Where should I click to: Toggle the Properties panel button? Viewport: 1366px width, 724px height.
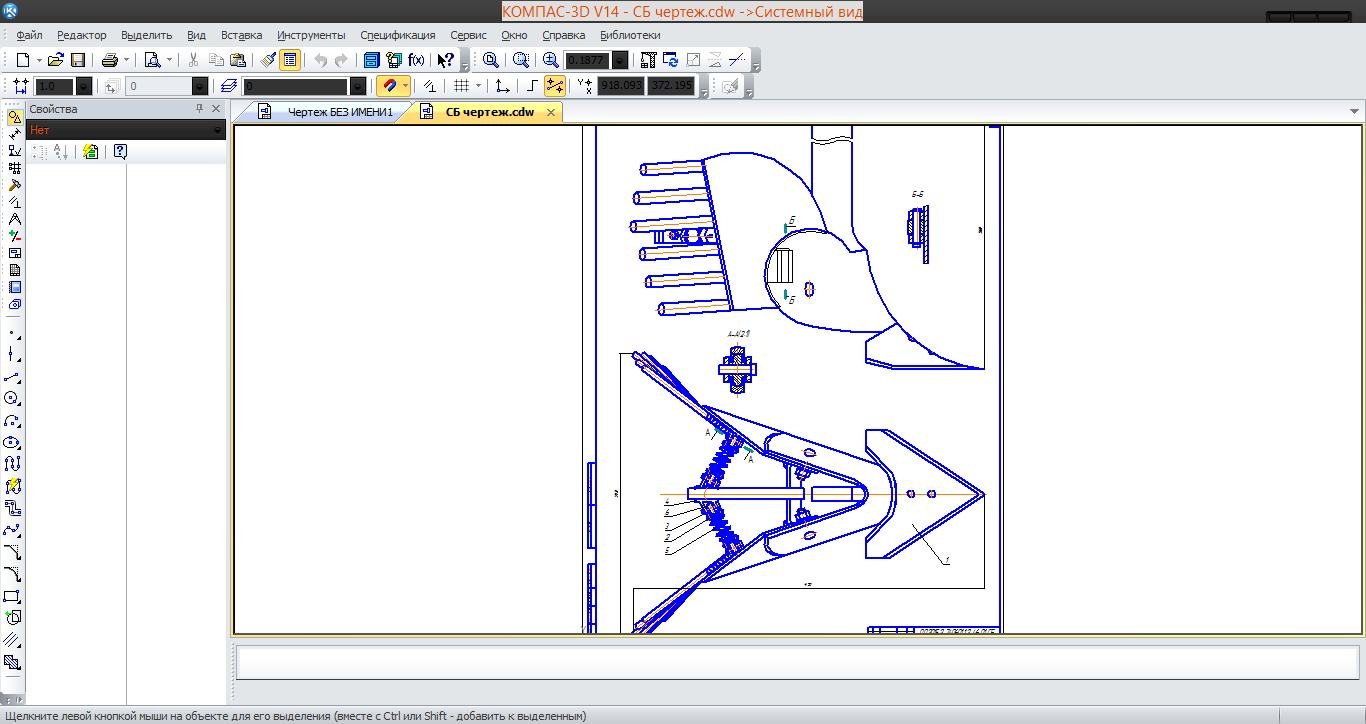click(x=290, y=60)
